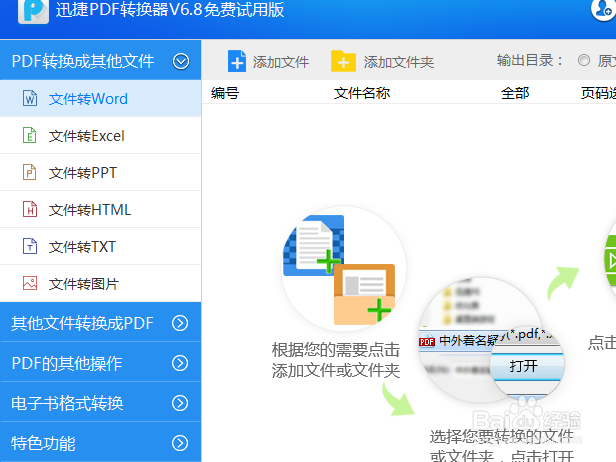Viewport: 616px width, 462px height.
Task: Click the picture file icon
Action: tap(30, 283)
